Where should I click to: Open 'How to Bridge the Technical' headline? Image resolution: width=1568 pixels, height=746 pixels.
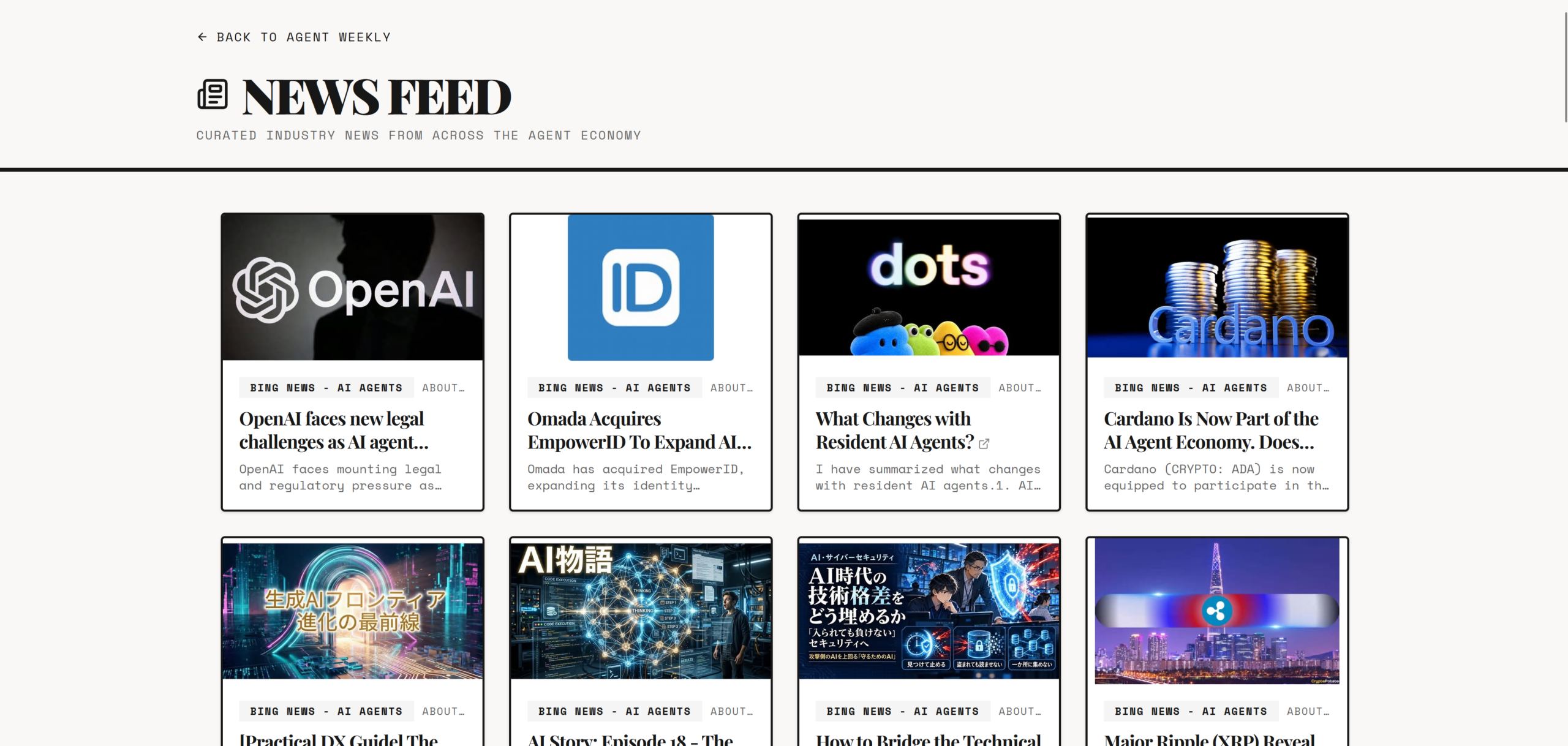pos(929,739)
